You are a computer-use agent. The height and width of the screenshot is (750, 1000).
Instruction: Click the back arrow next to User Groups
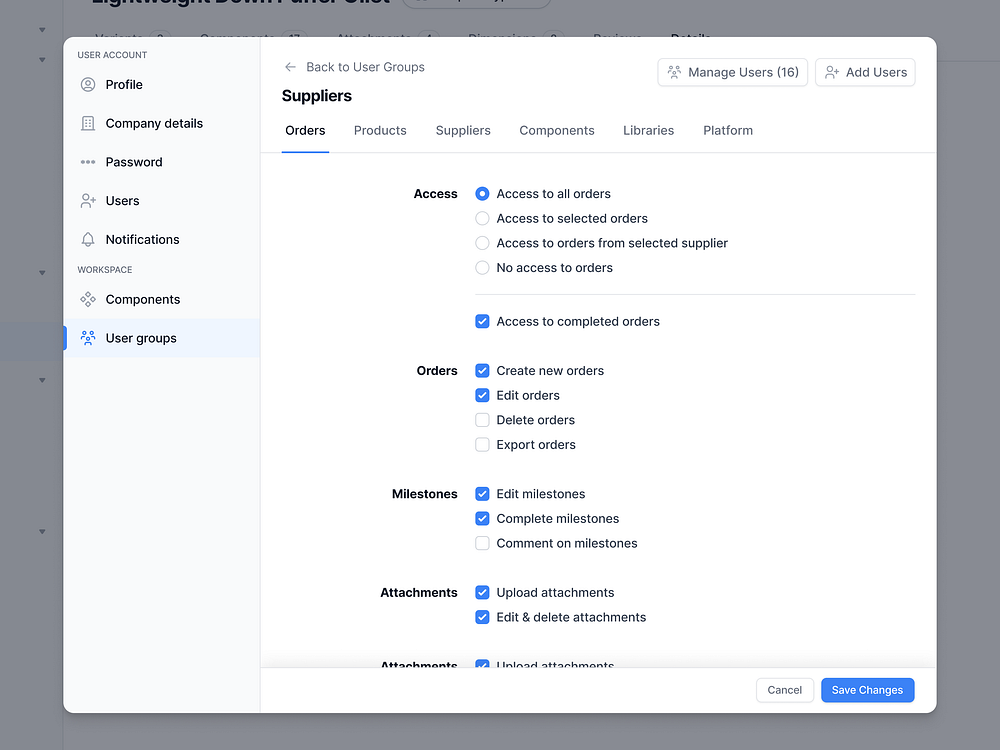point(289,67)
